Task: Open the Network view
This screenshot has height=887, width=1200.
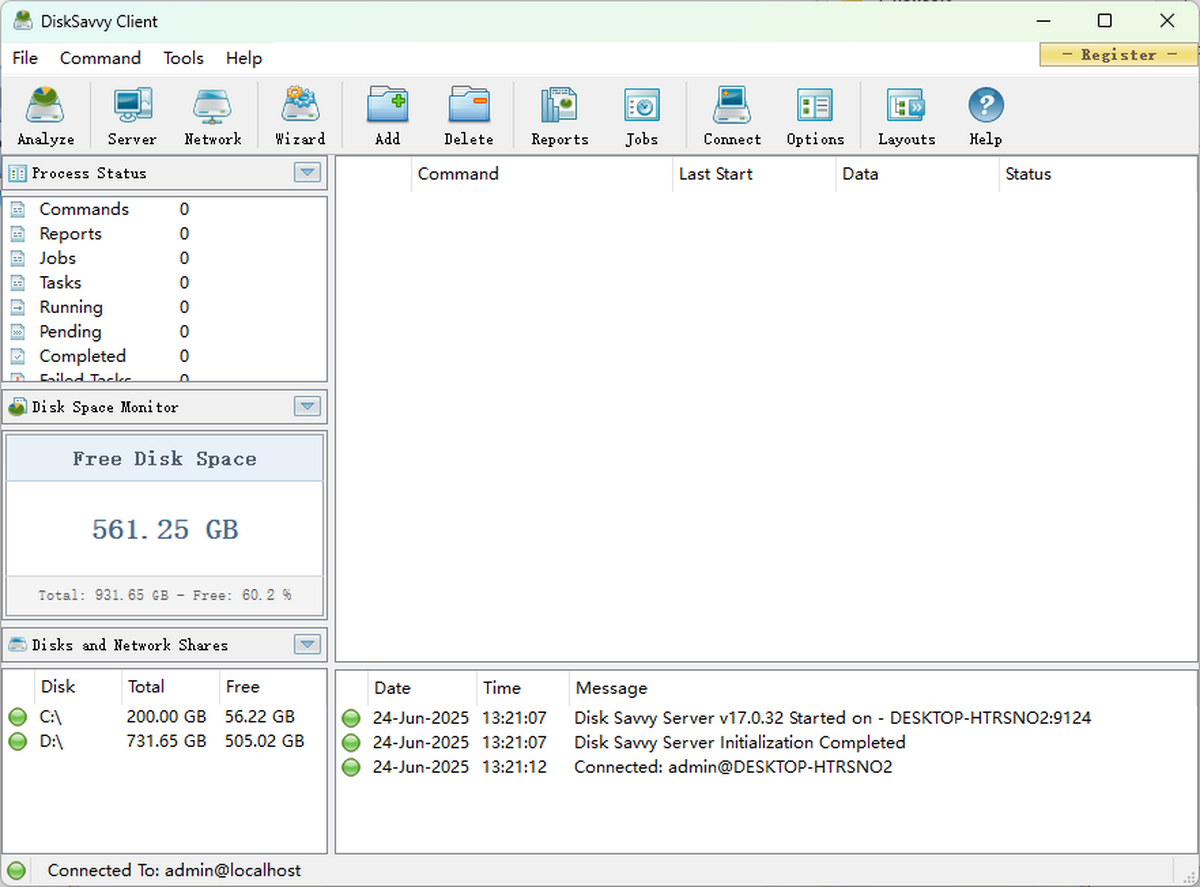Action: (x=212, y=114)
